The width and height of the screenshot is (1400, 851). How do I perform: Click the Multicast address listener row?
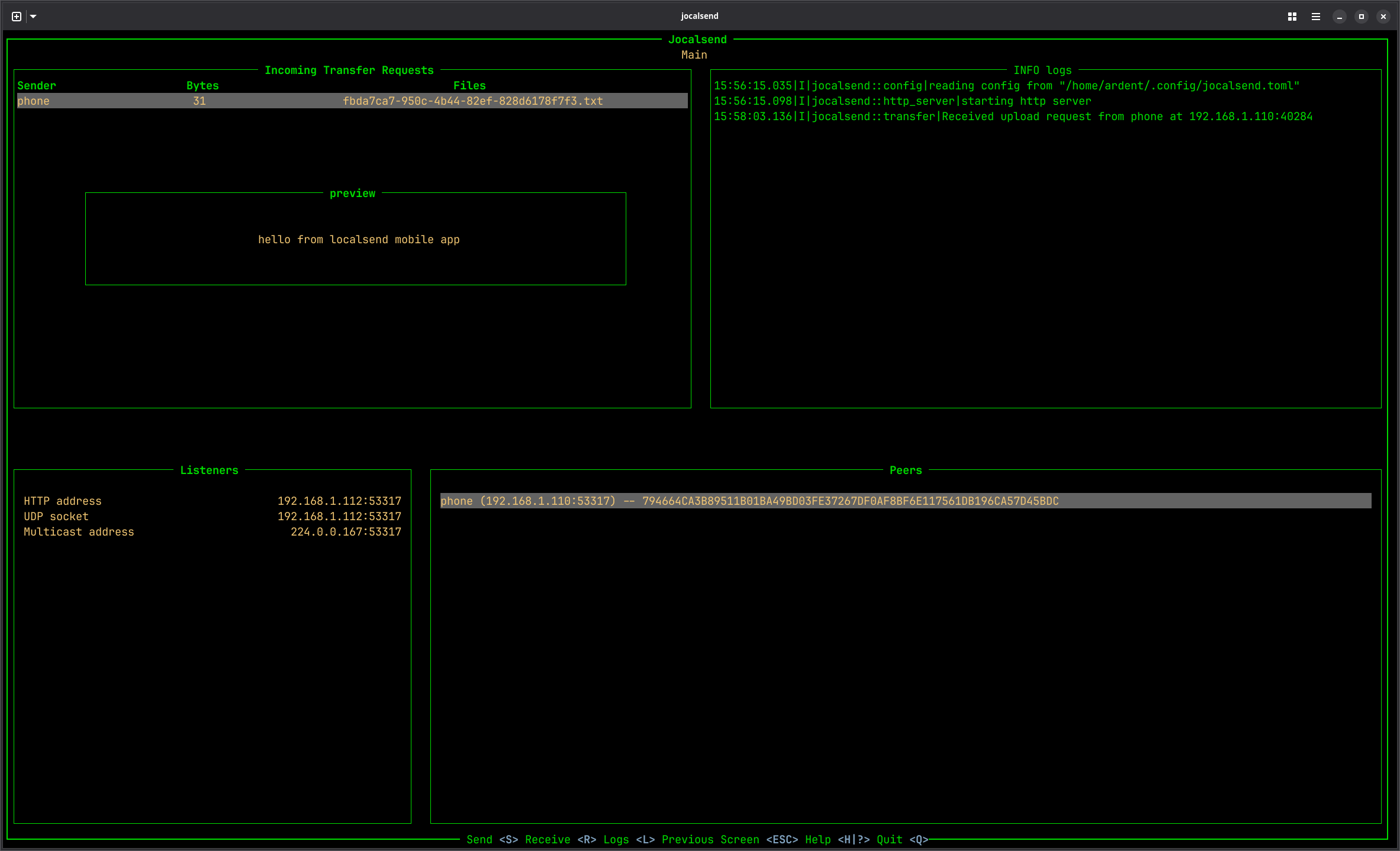[212, 532]
